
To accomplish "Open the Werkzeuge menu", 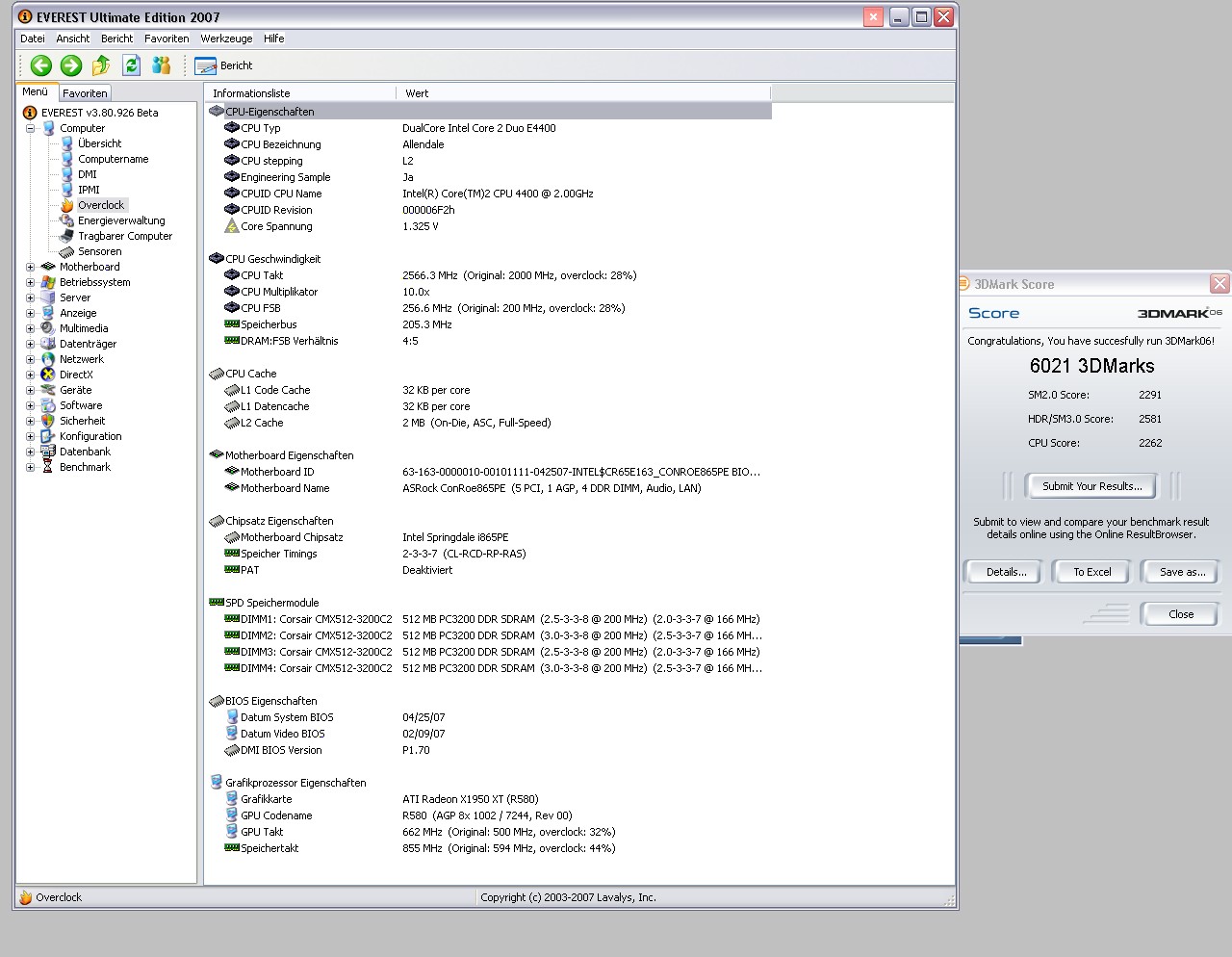I will pyautogui.click(x=226, y=39).
